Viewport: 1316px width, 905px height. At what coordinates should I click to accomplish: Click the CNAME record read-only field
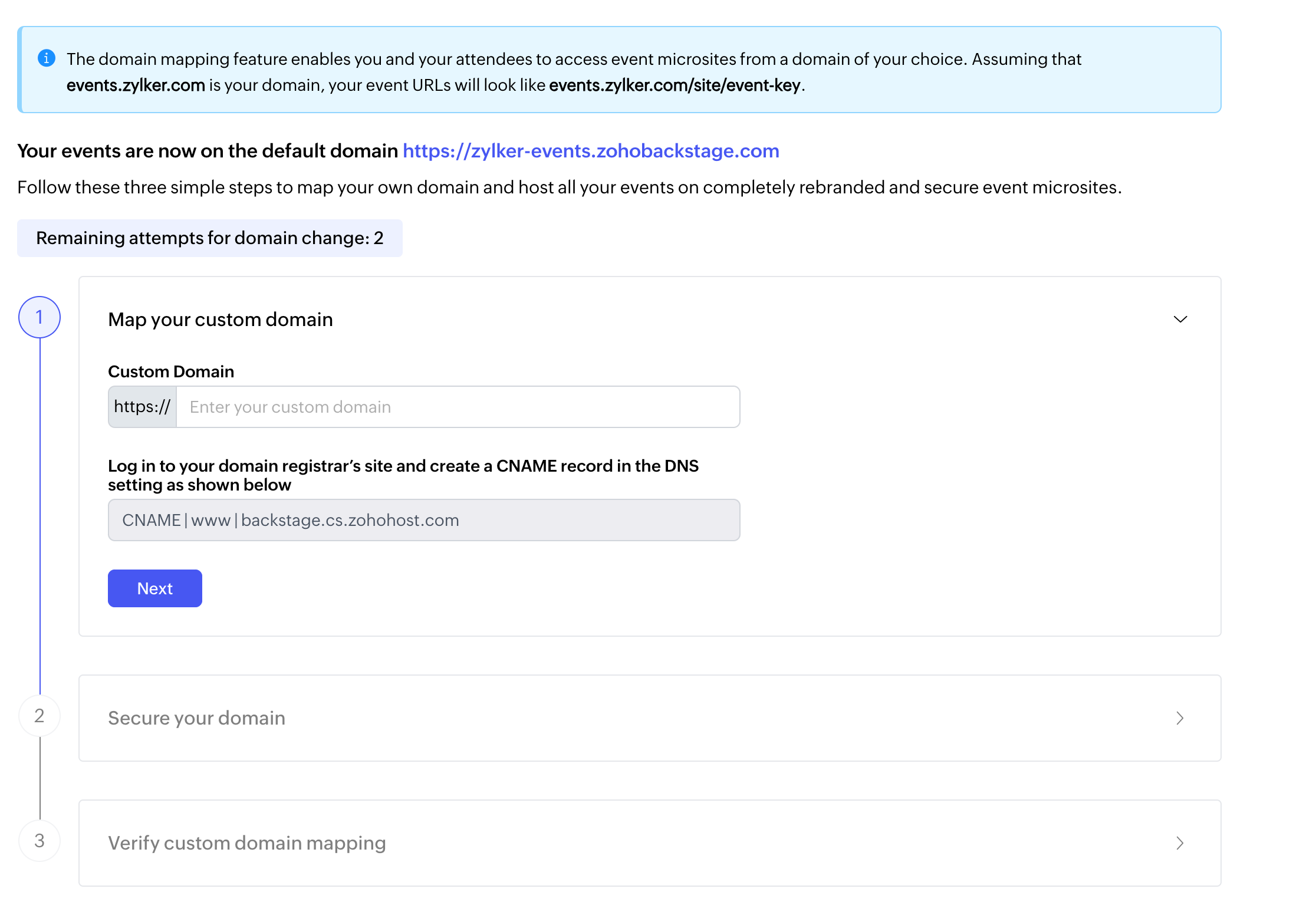coord(423,520)
